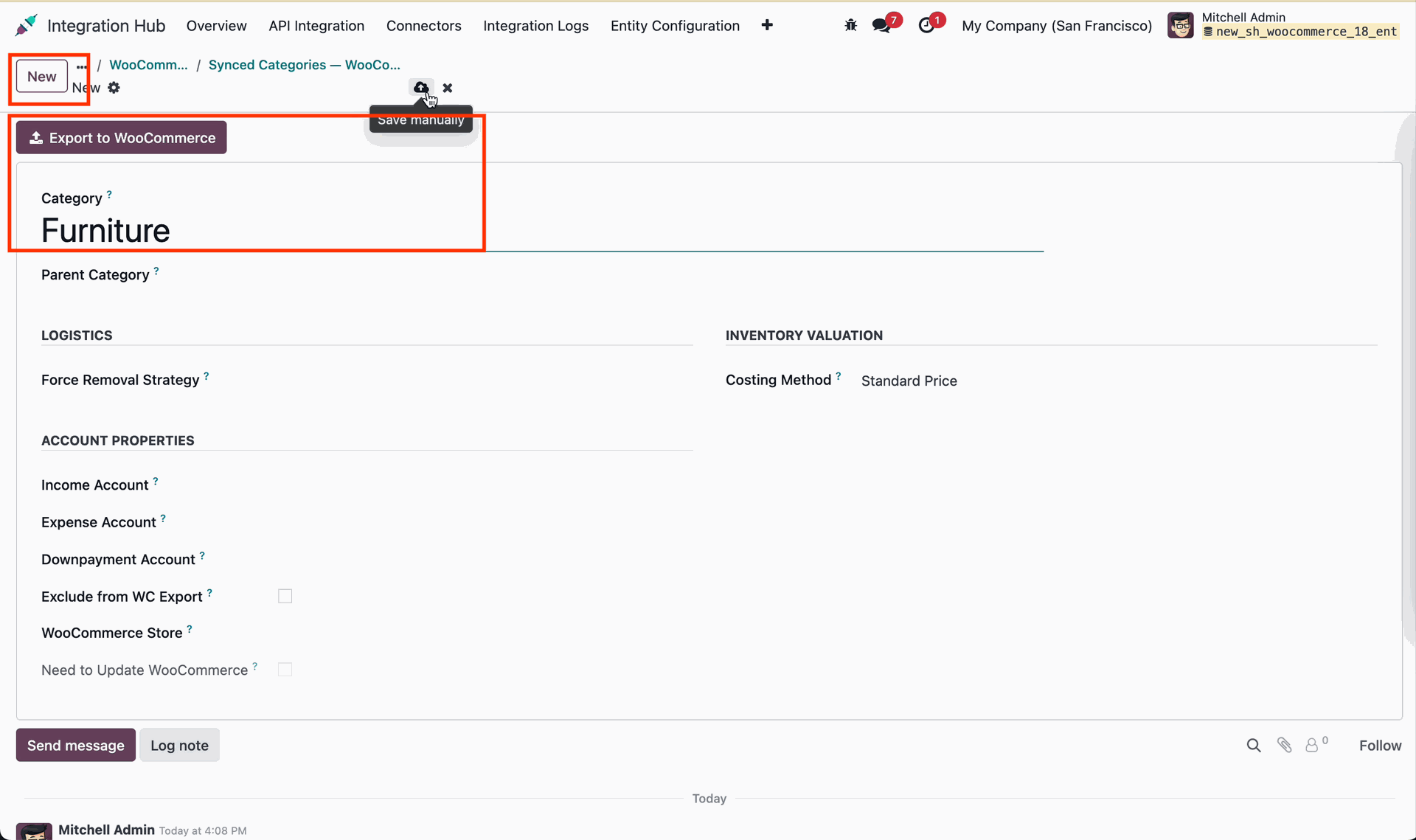1416x840 pixels.
Task: Click the Integration Hub app logo icon
Action: tap(27, 25)
